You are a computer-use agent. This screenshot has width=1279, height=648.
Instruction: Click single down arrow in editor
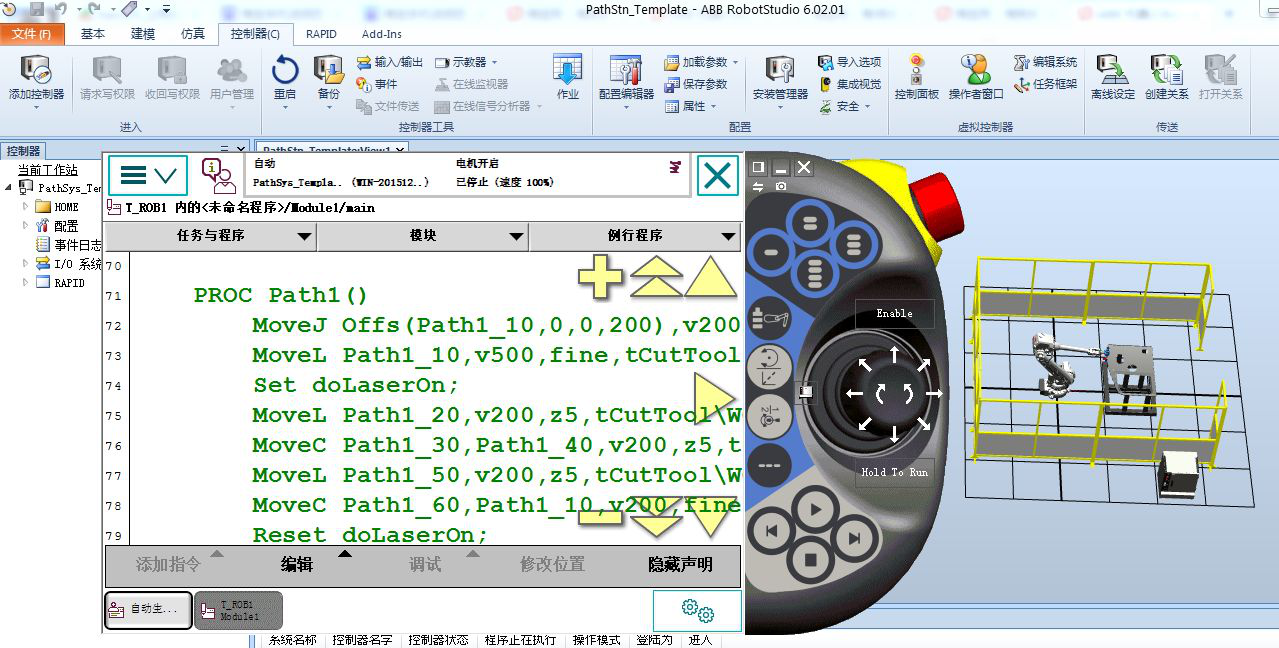click(x=711, y=517)
